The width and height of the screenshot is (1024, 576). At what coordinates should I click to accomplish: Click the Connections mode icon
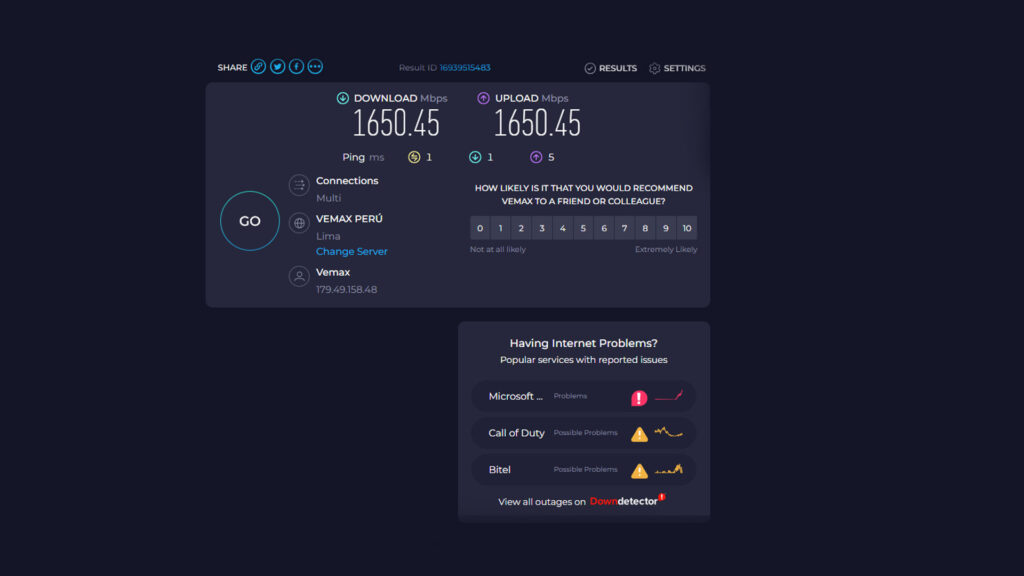click(x=299, y=185)
